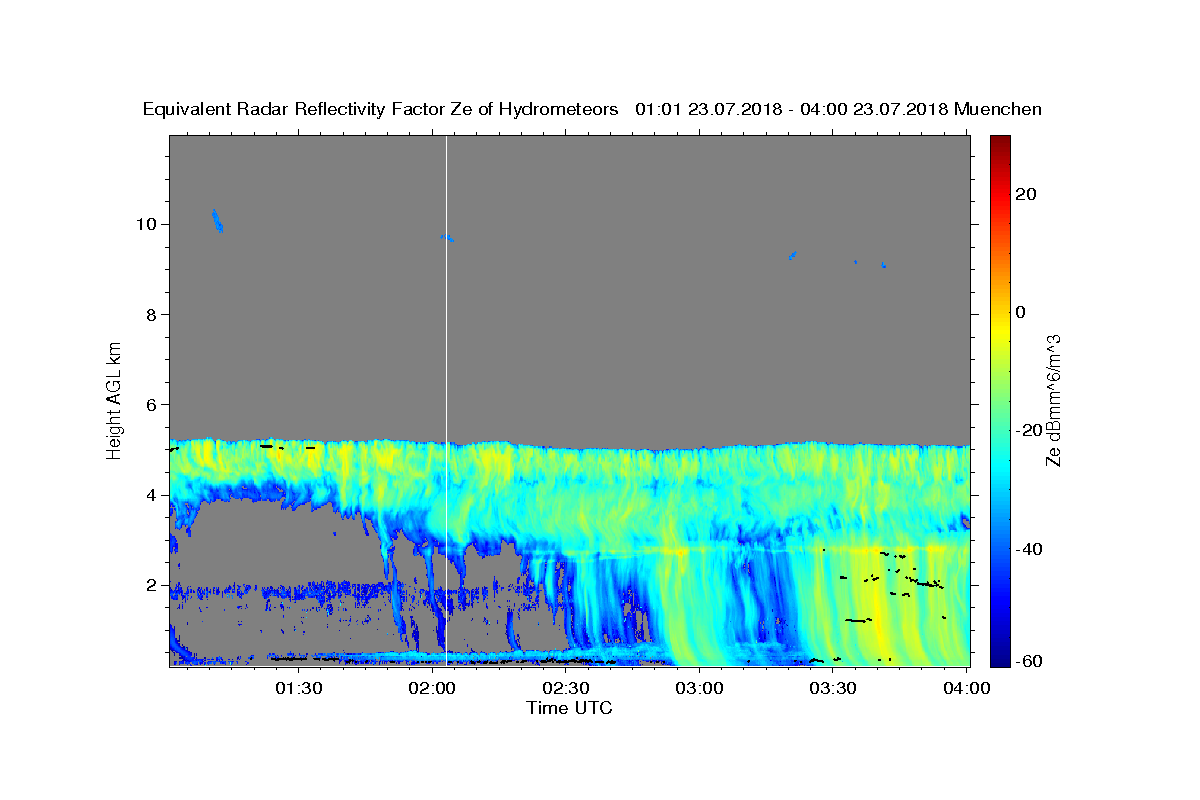The width and height of the screenshot is (1200, 800).
Task: Click the '02:30' time tick label
Action: click(566, 688)
